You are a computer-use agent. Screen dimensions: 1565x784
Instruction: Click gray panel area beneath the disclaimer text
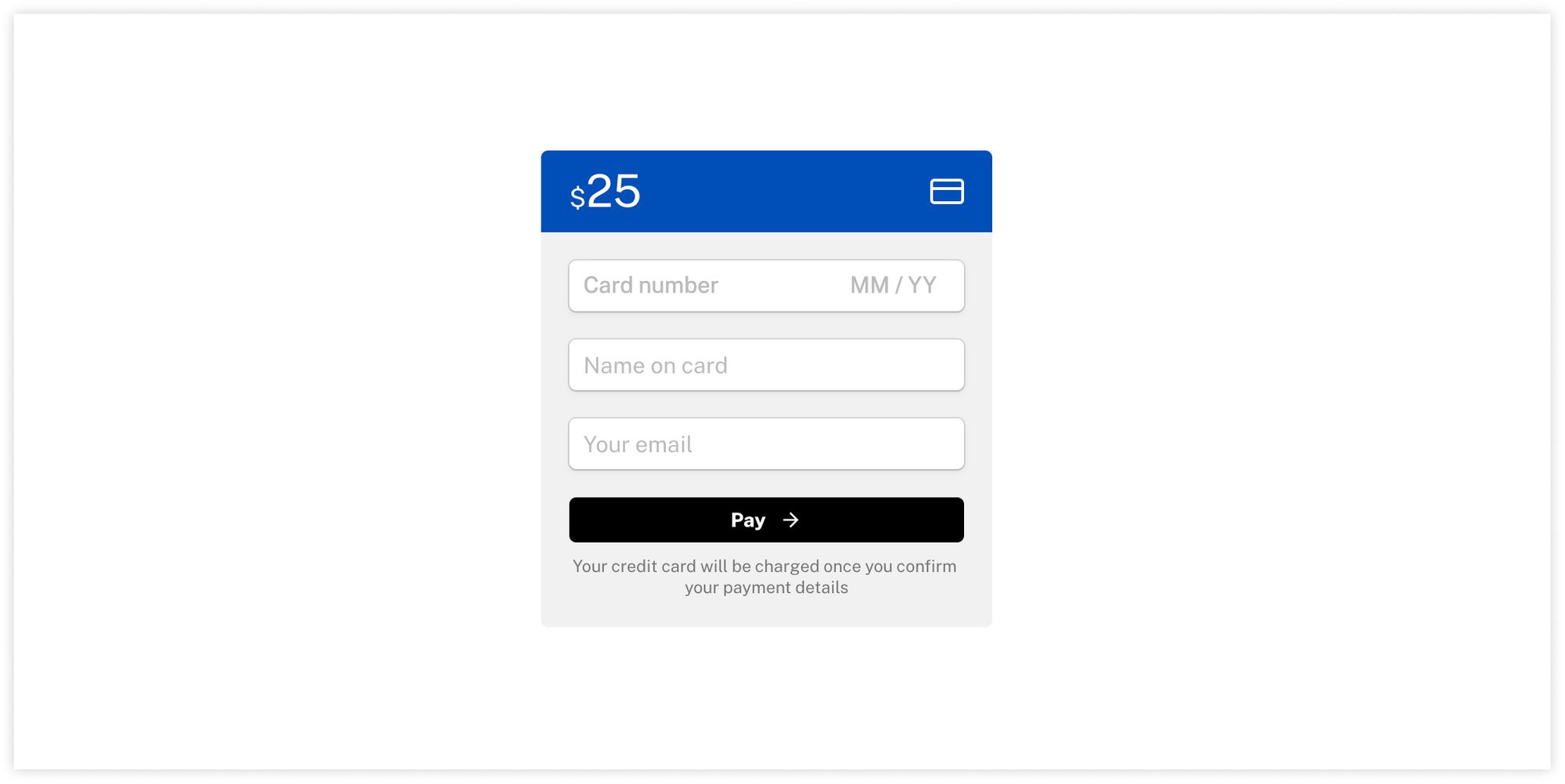767,613
